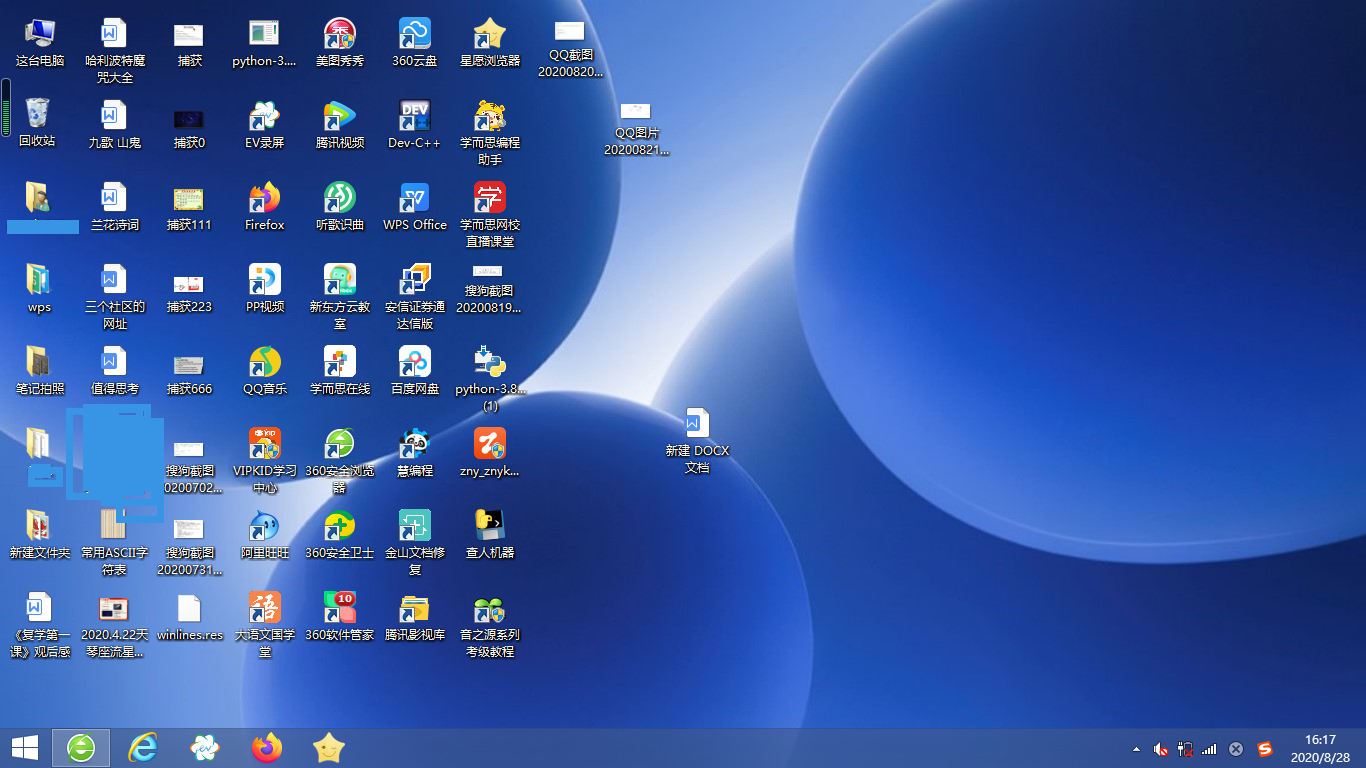The width and height of the screenshot is (1366, 768).
Task: Open the 360软件管家 shortcut
Action: [x=340, y=617]
